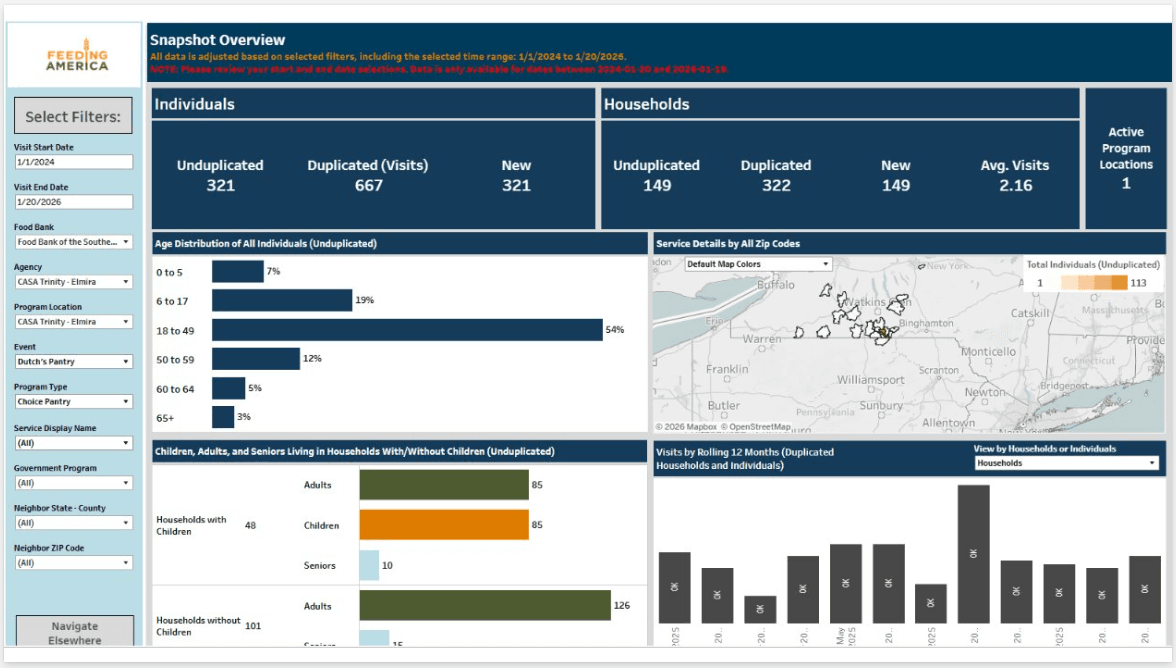Expand the Event dropdown showing Dutch's Pantry
This screenshot has height=668, width=1176.
pos(74,362)
